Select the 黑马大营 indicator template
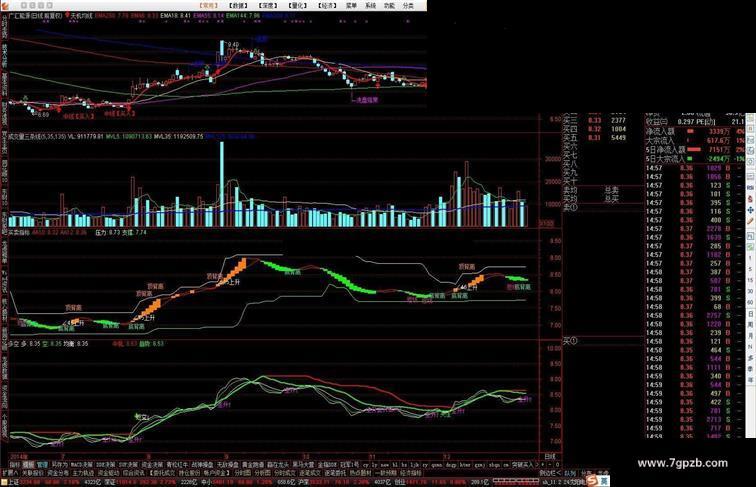The height and width of the screenshot is (487, 756). 302,465
